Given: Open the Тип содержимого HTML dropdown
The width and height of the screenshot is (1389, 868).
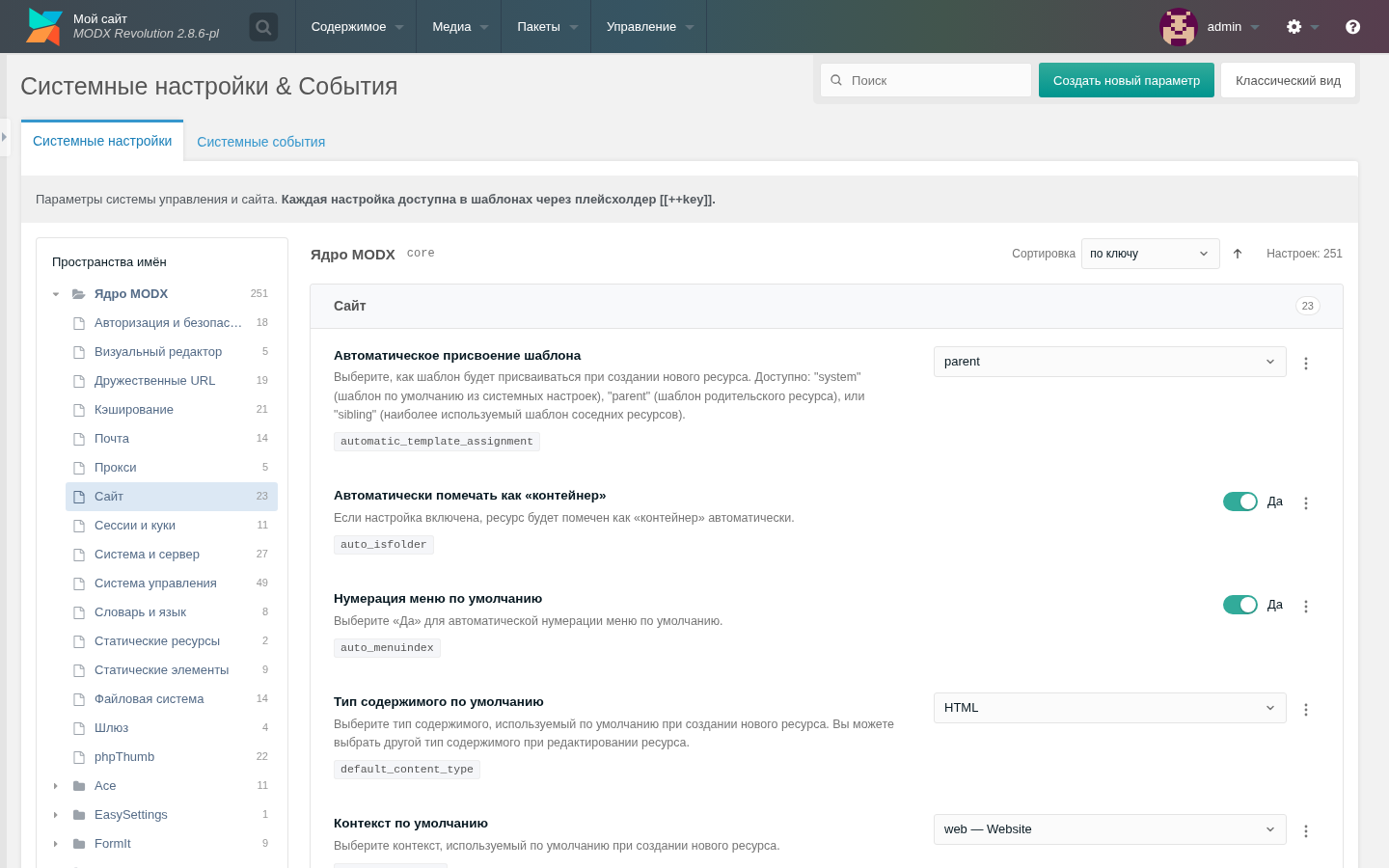Looking at the screenshot, I should pyautogui.click(x=1110, y=708).
